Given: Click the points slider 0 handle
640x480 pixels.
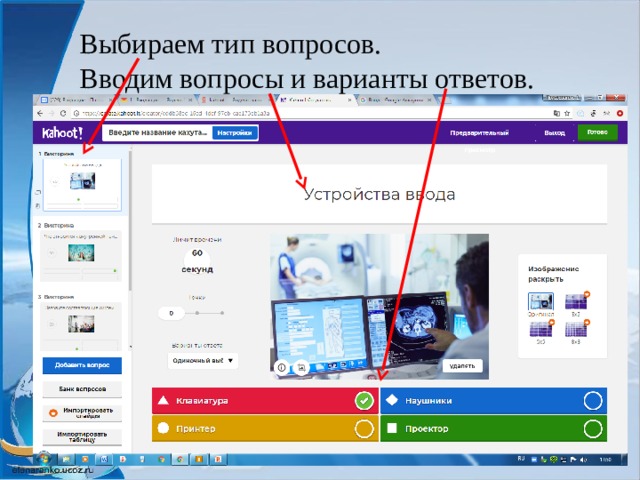Looking at the screenshot, I should point(171,313).
